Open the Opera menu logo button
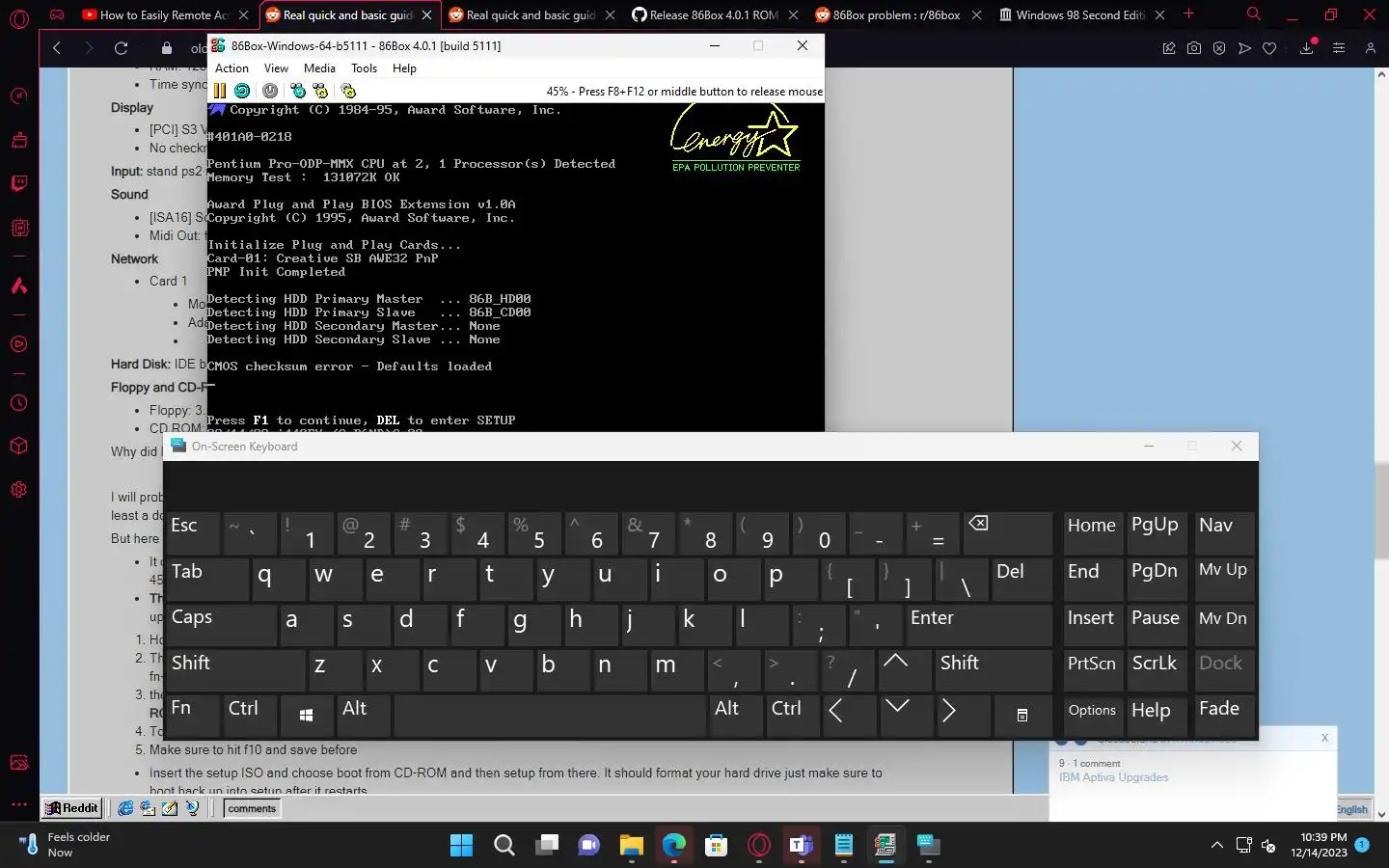This screenshot has height=868, width=1389. pyautogui.click(x=18, y=18)
